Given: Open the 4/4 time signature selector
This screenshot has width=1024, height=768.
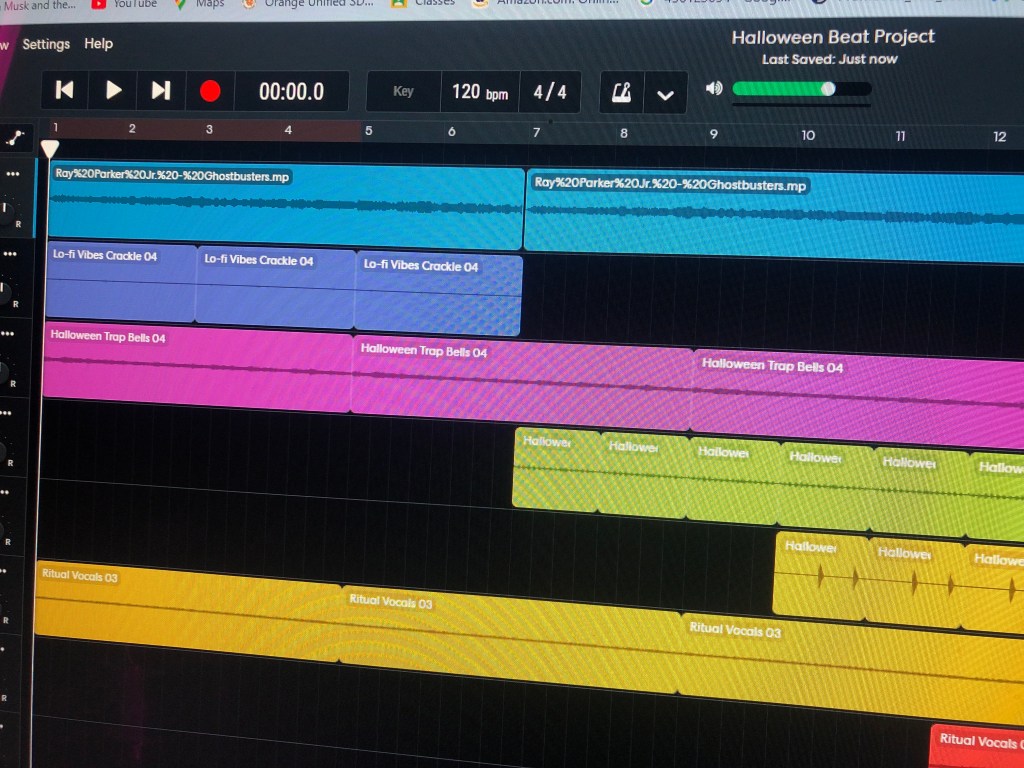Looking at the screenshot, I should coord(549,92).
